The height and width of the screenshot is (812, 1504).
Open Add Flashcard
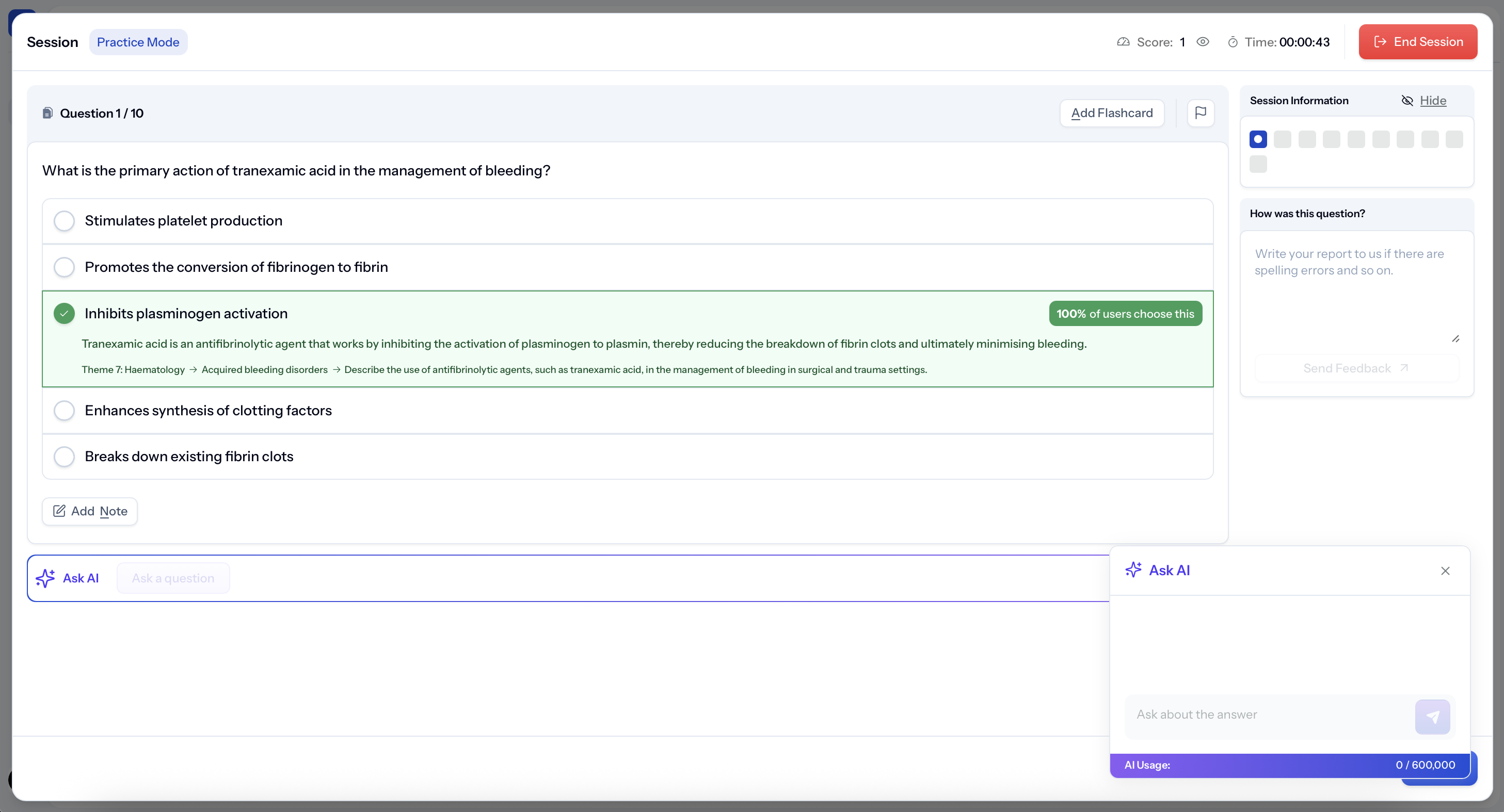click(x=1111, y=112)
